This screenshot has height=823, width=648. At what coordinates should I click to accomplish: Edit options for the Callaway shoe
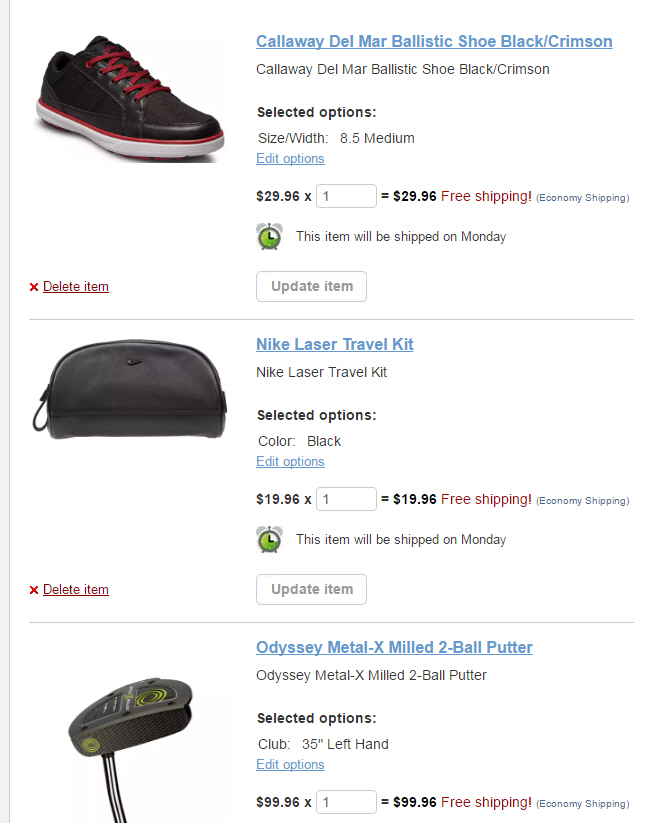tap(290, 159)
